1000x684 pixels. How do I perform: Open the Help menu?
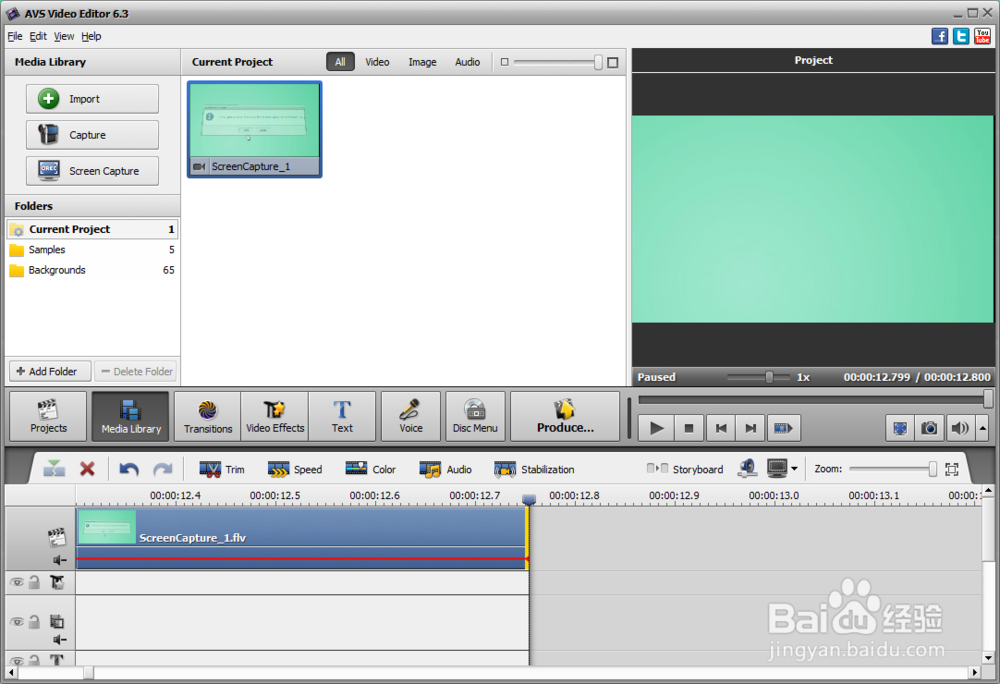(x=91, y=36)
